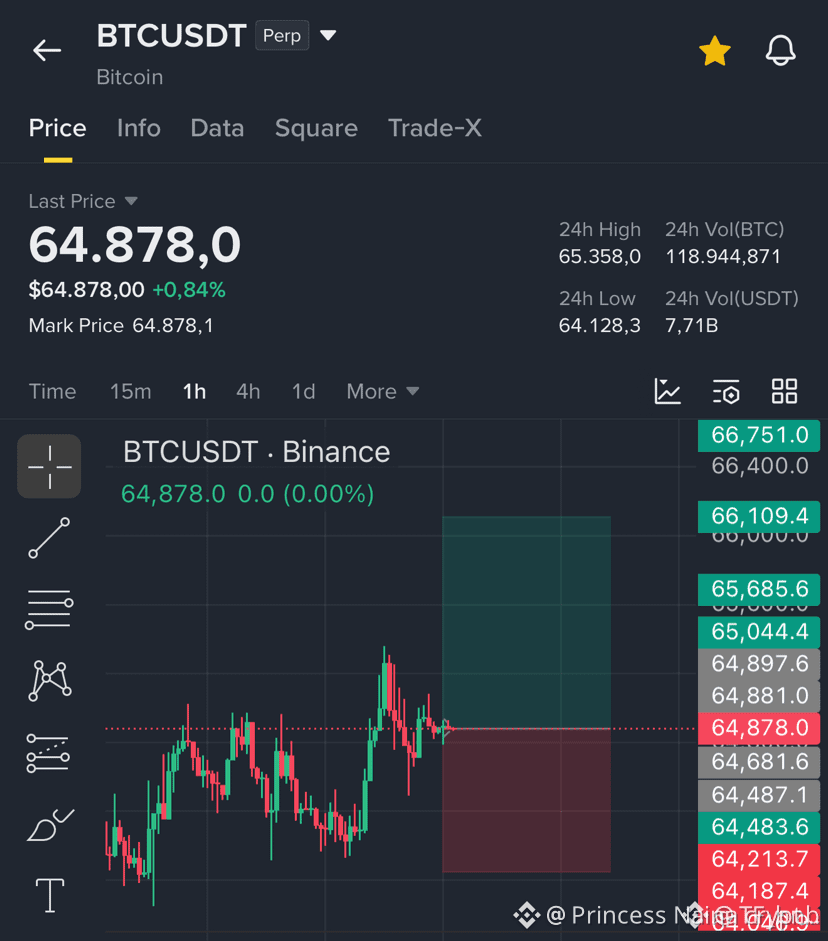This screenshot has width=828, height=941.
Task: Click the 64,483.6 green price label
Action: (759, 827)
